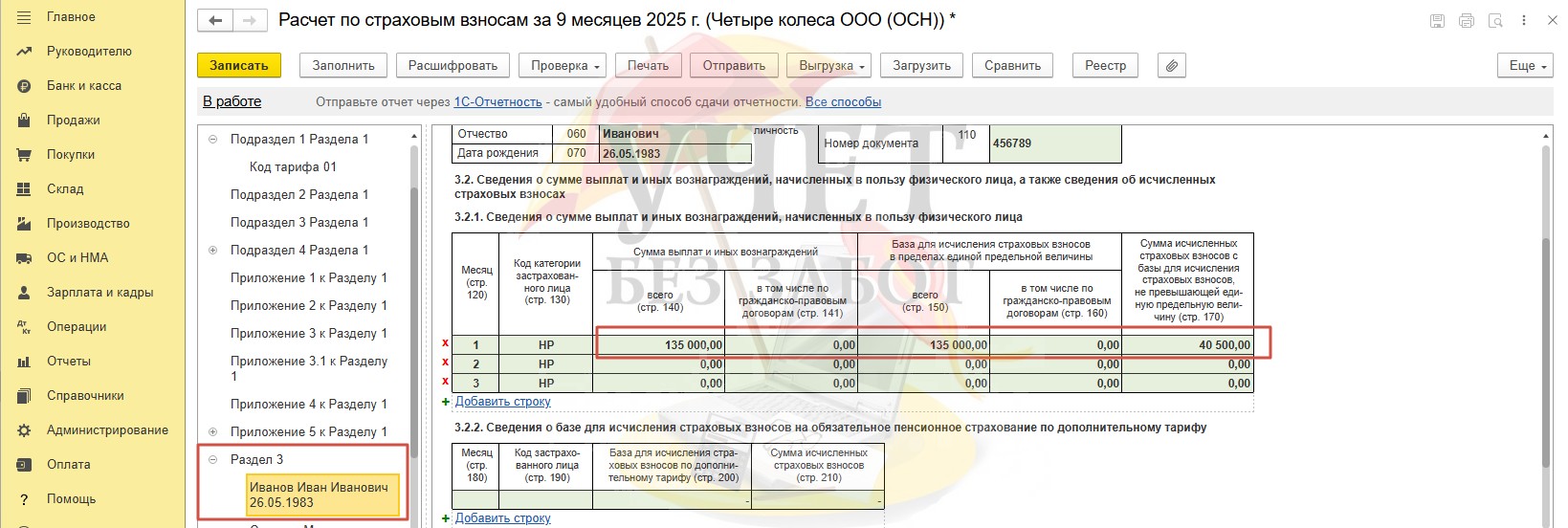Screen dimensions: 1568x528
Task: Click the Реестр button
Action: (x=1106, y=65)
